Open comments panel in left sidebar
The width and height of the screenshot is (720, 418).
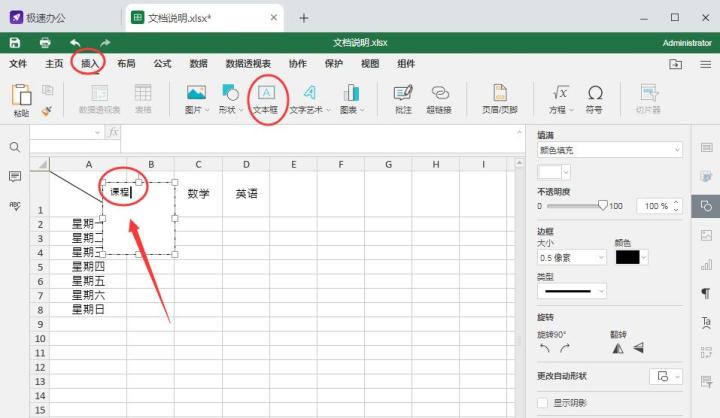pos(15,176)
